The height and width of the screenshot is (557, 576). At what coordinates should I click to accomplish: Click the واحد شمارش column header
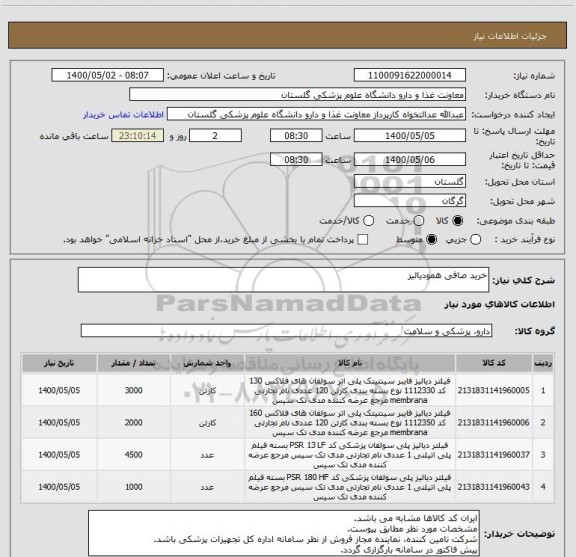pos(208,363)
